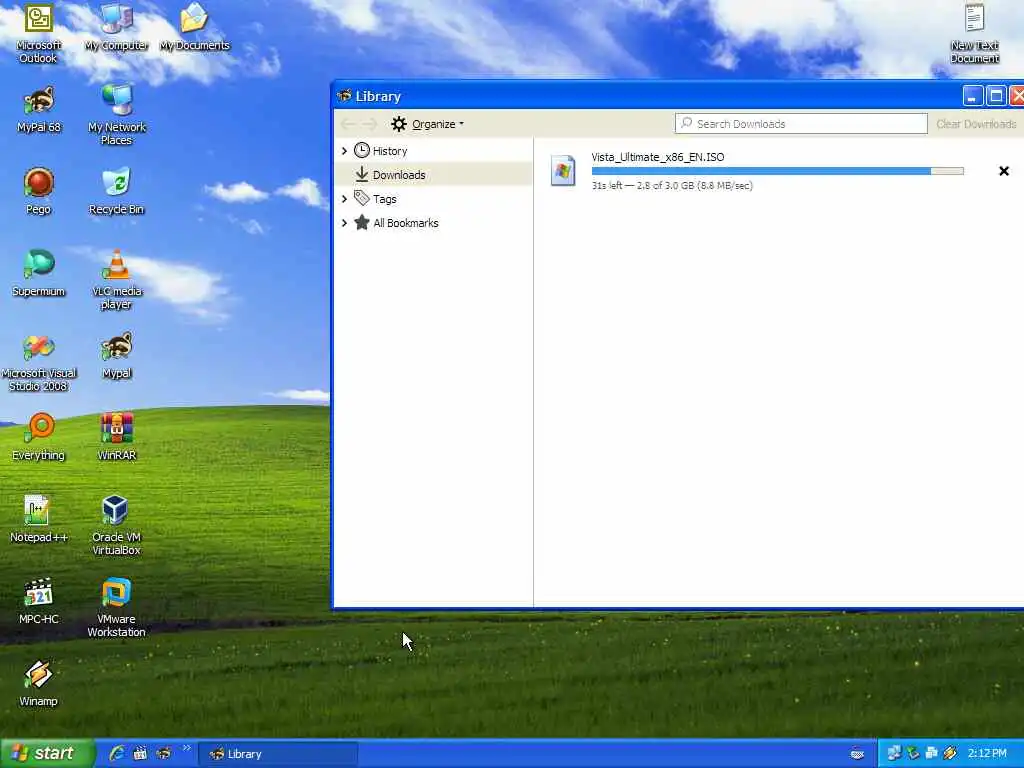Select VMware Workstation icon
The width and height of the screenshot is (1024, 768).
coord(116,607)
